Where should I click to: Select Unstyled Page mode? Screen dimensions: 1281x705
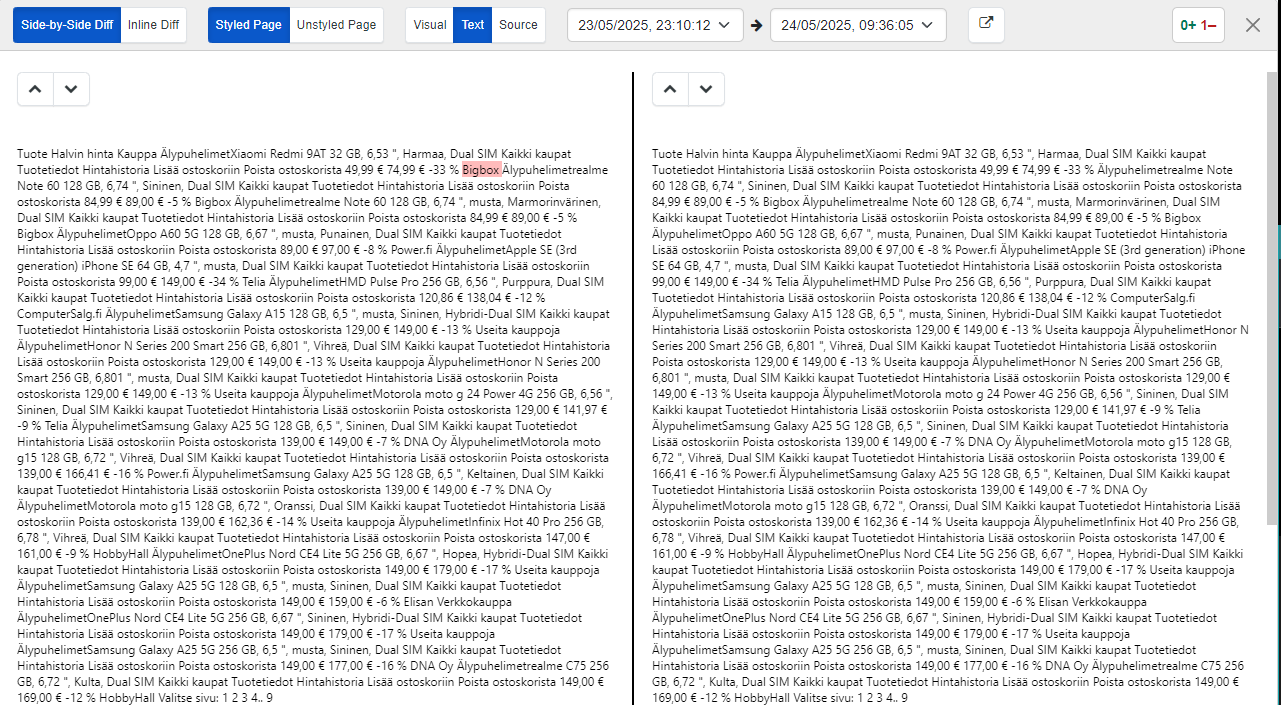pyautogui.click(x=337, y=25)
